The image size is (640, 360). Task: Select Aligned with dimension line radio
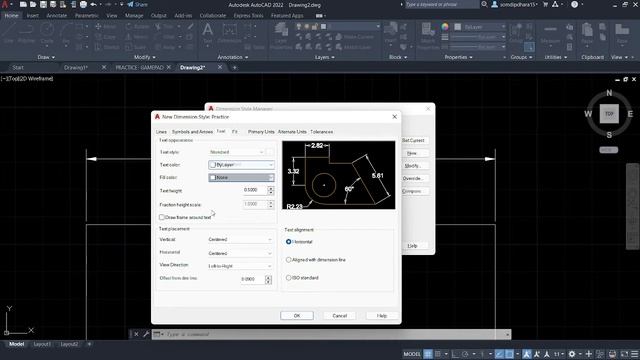pos(289,260)
